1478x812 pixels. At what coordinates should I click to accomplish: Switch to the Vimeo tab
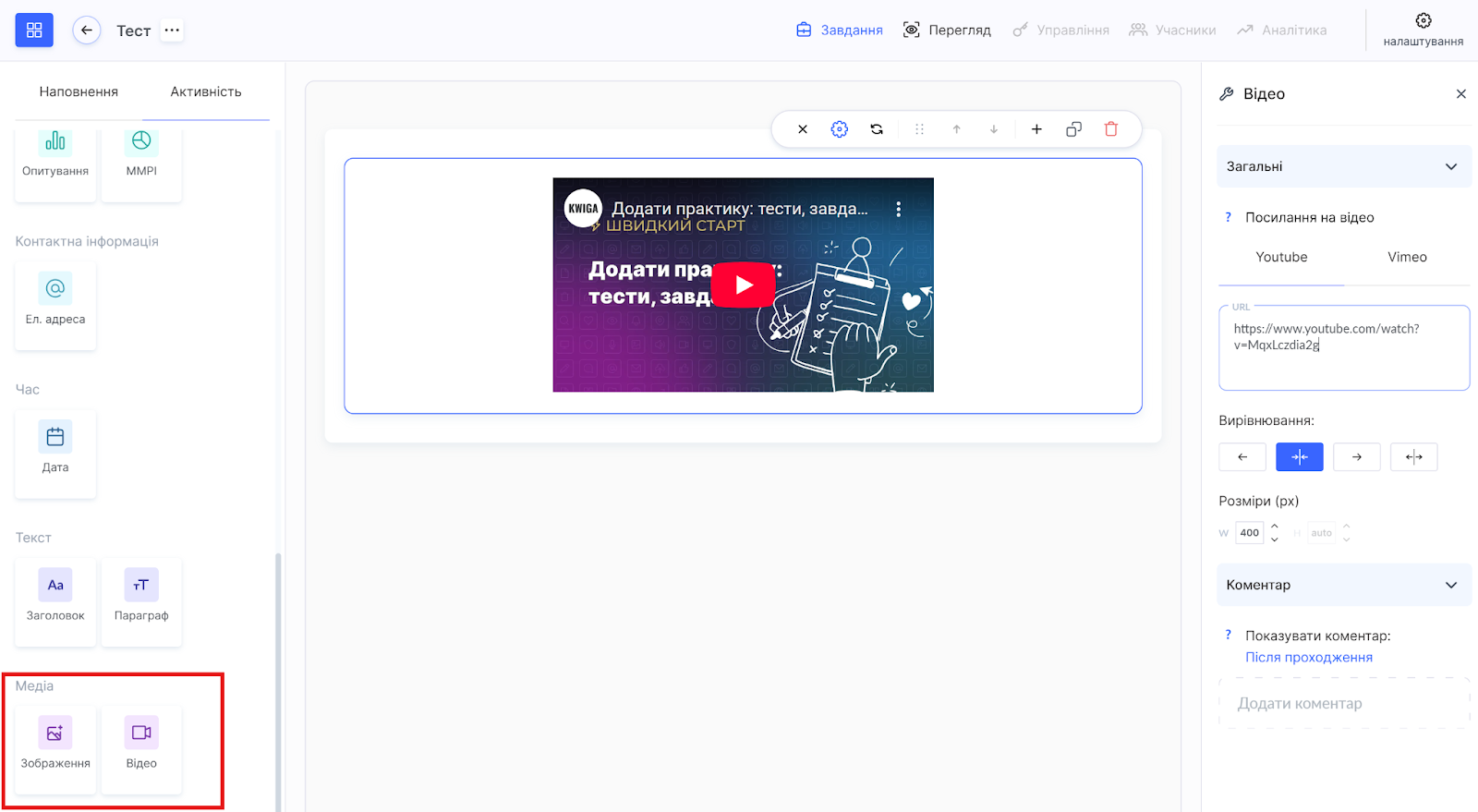(1407, 258)
